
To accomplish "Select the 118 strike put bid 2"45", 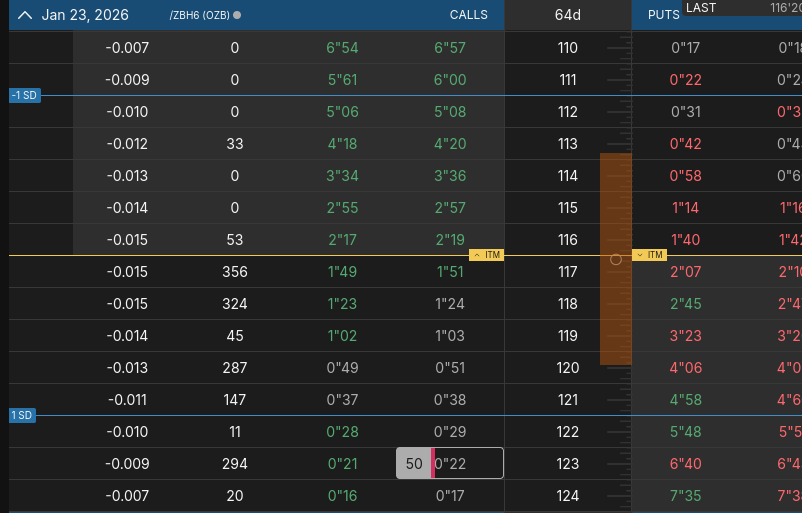I will 685,304.
